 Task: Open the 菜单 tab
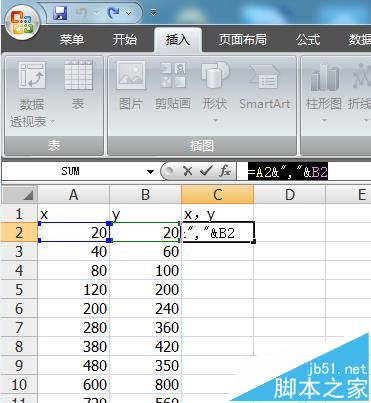[x=72, y=40]
